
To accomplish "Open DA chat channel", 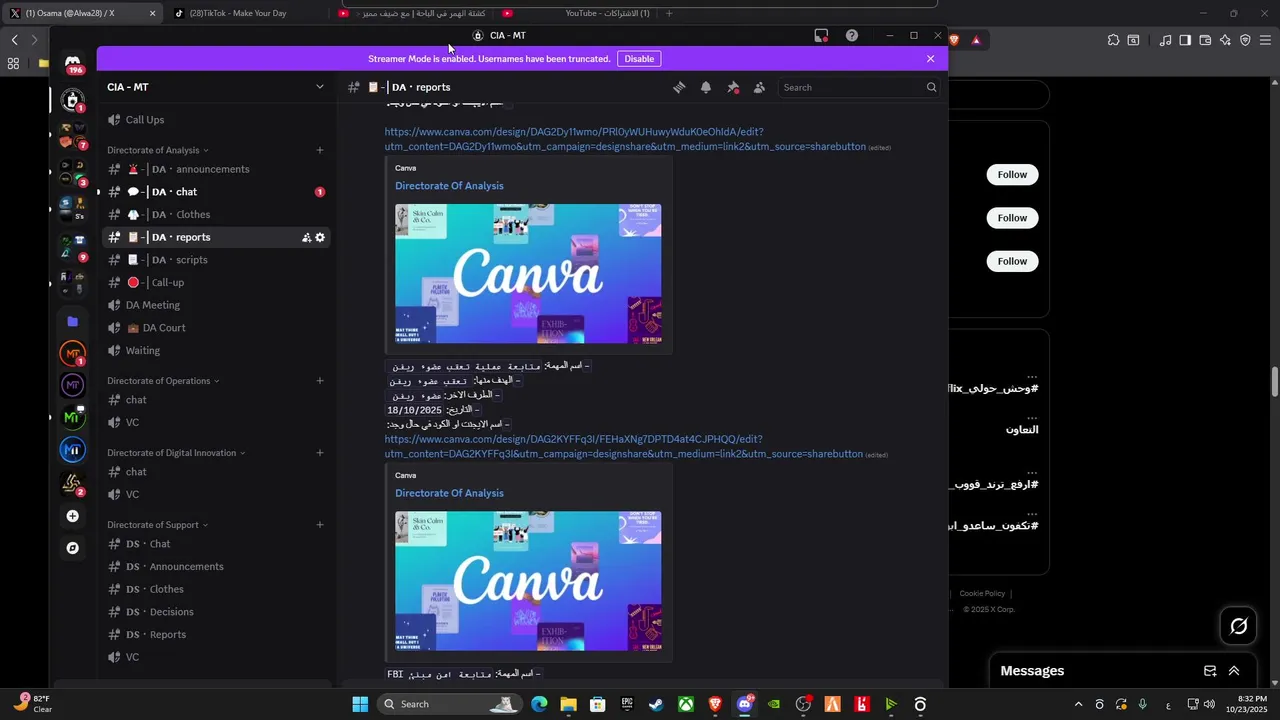I will (x=215, y=192).
